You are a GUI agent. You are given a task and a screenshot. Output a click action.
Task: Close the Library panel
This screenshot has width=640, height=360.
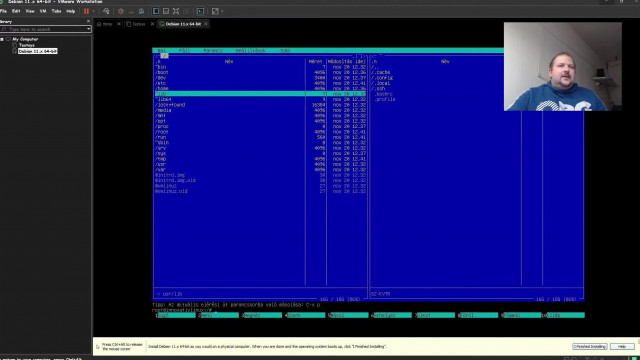[88, 21]
